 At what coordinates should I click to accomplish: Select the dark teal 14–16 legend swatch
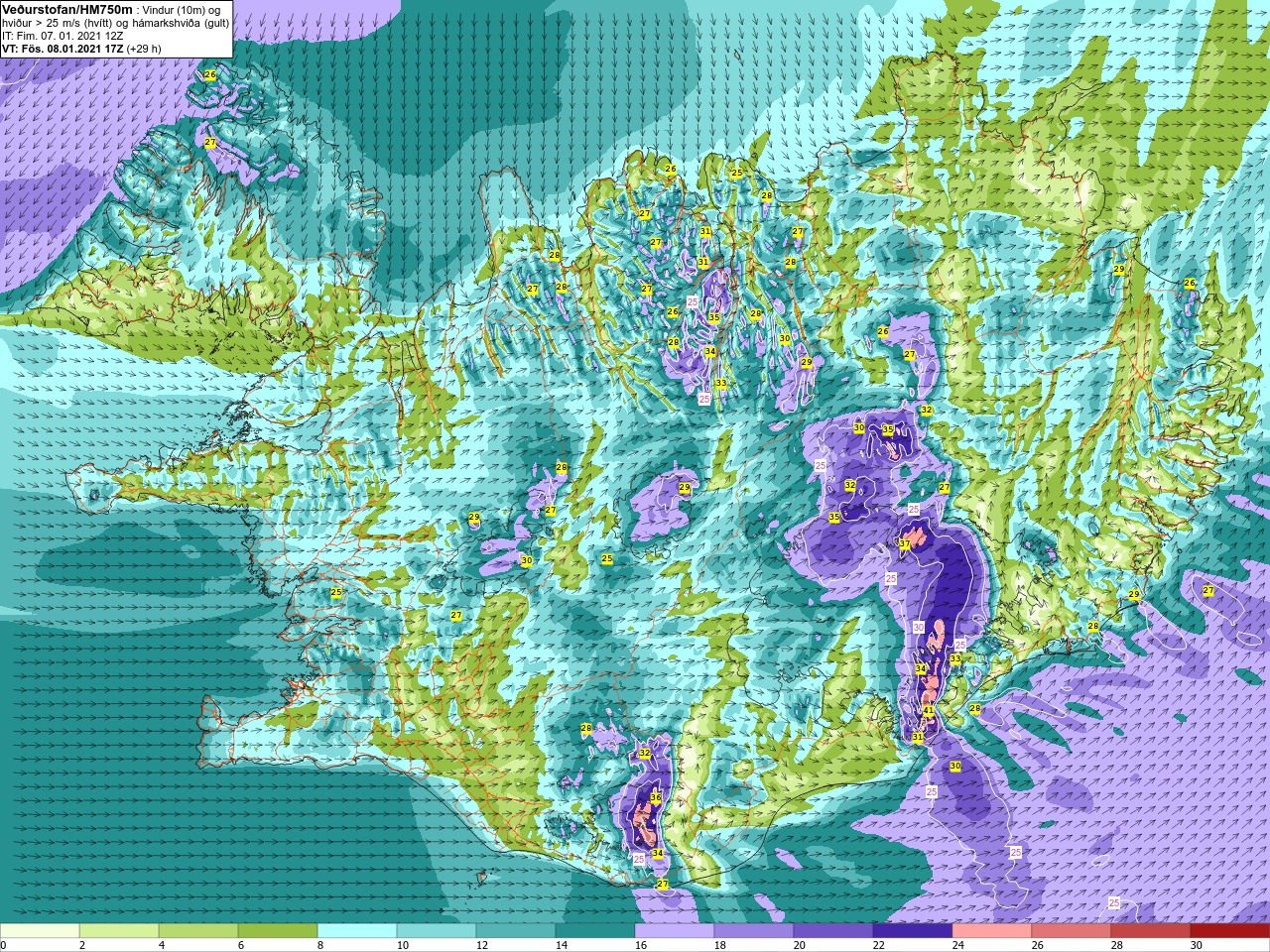(595, 931)
